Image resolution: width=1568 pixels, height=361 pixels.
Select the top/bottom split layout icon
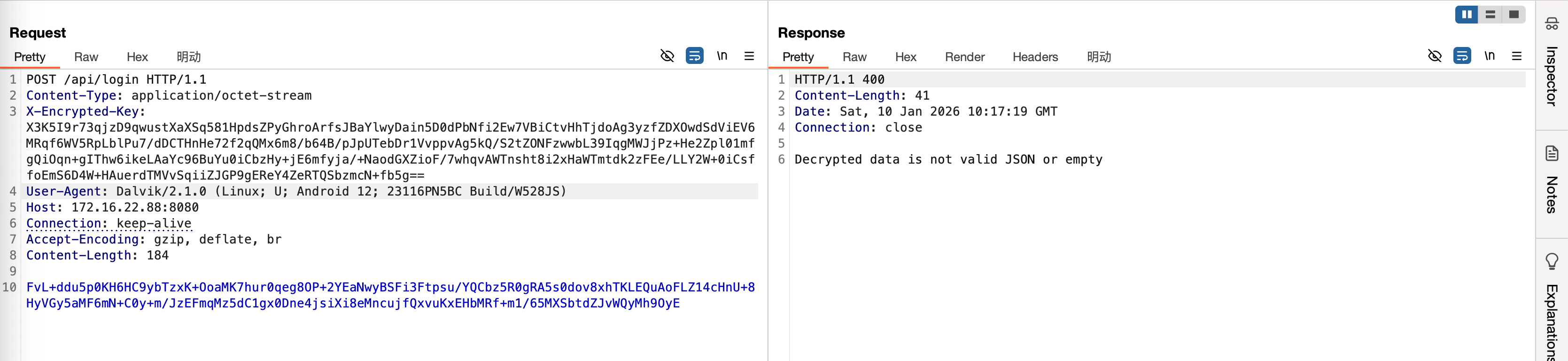(1490, 15)
